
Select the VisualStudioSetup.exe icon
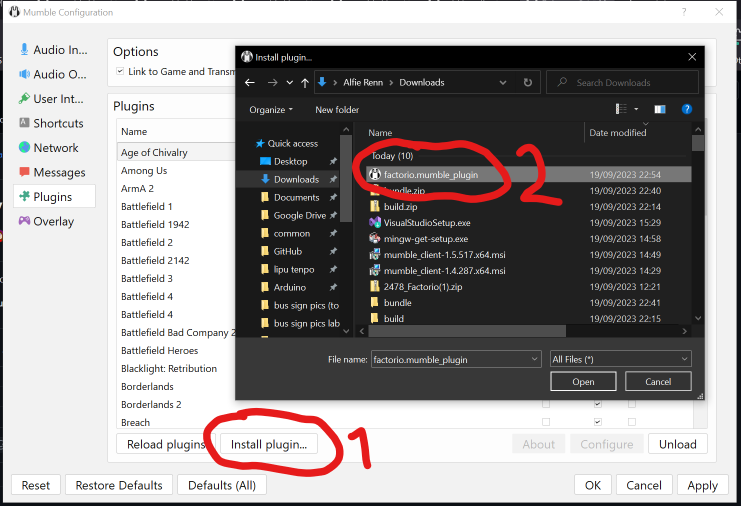click(375, 223)
